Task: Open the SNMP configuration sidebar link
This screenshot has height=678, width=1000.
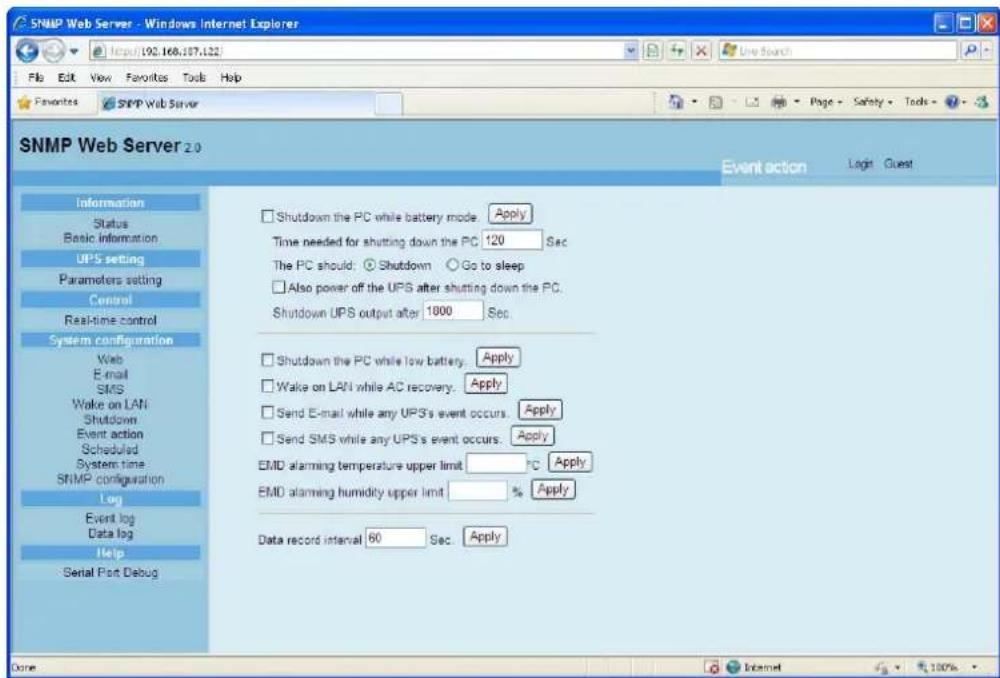Action: point(110,479)
